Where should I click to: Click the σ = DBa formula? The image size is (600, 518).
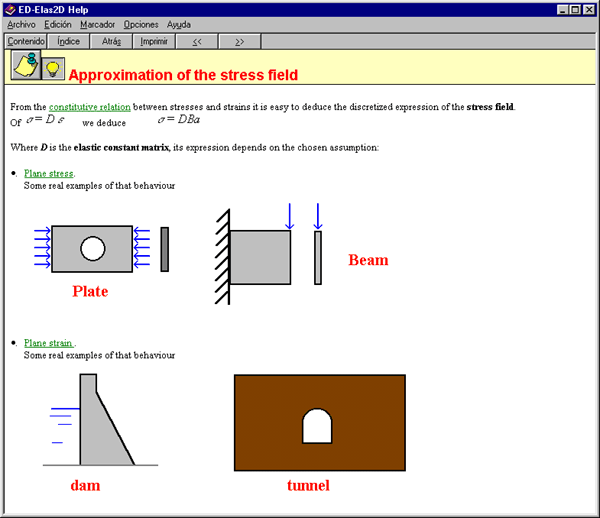click(x=179, y=119)
